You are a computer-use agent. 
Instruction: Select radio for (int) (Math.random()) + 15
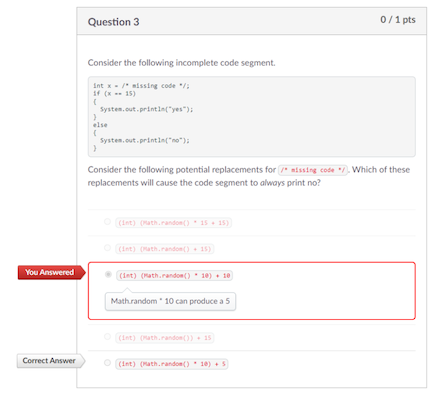(107, 337)
